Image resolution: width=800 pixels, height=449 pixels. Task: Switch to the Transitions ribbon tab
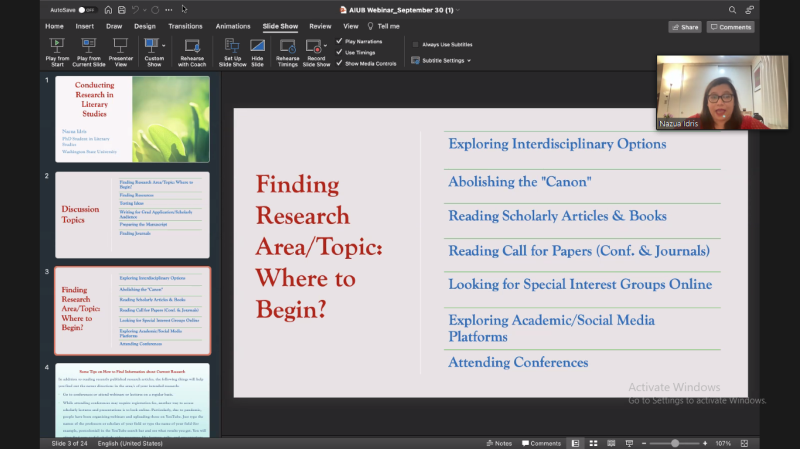click(185, 26)
